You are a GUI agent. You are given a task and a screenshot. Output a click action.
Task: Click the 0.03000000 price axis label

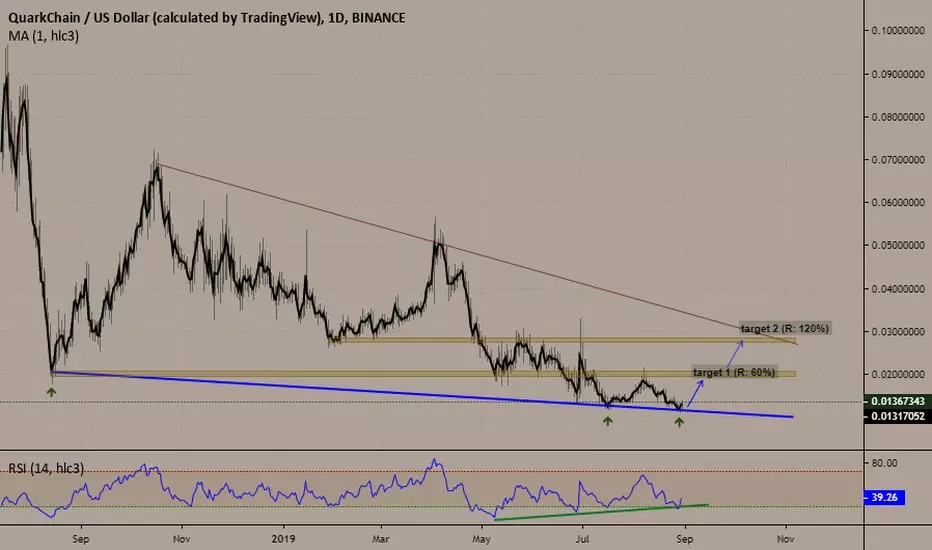898,332
